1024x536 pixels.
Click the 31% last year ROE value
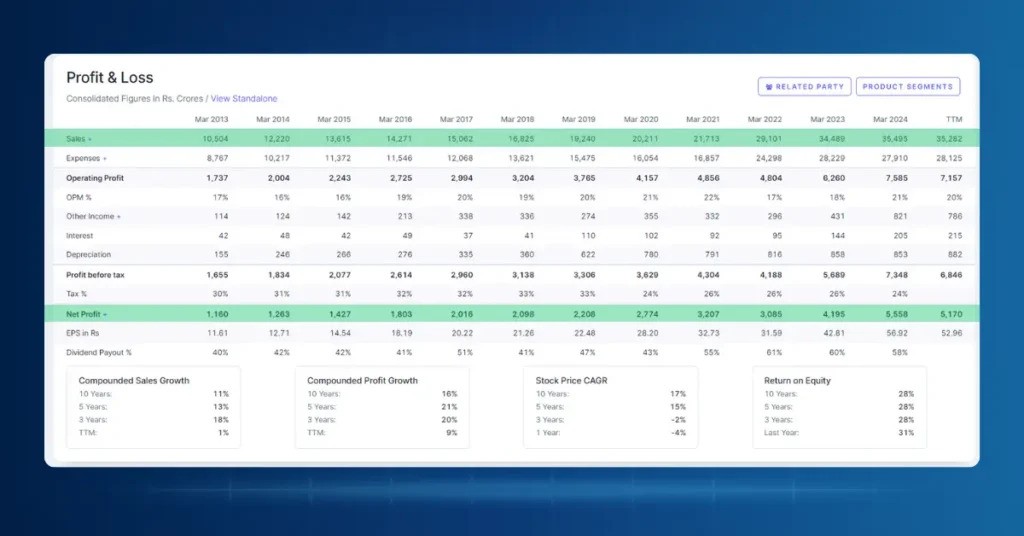906,433
